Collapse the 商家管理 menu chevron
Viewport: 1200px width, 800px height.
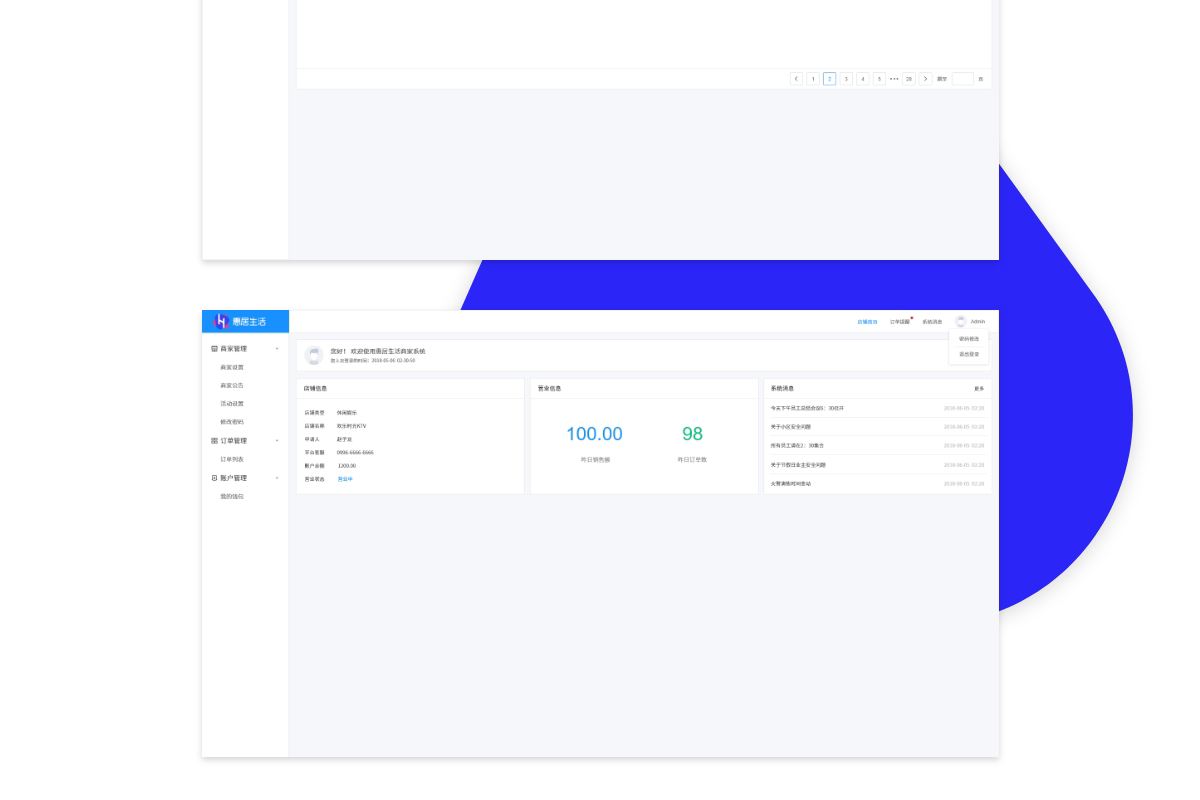[277, 349]
